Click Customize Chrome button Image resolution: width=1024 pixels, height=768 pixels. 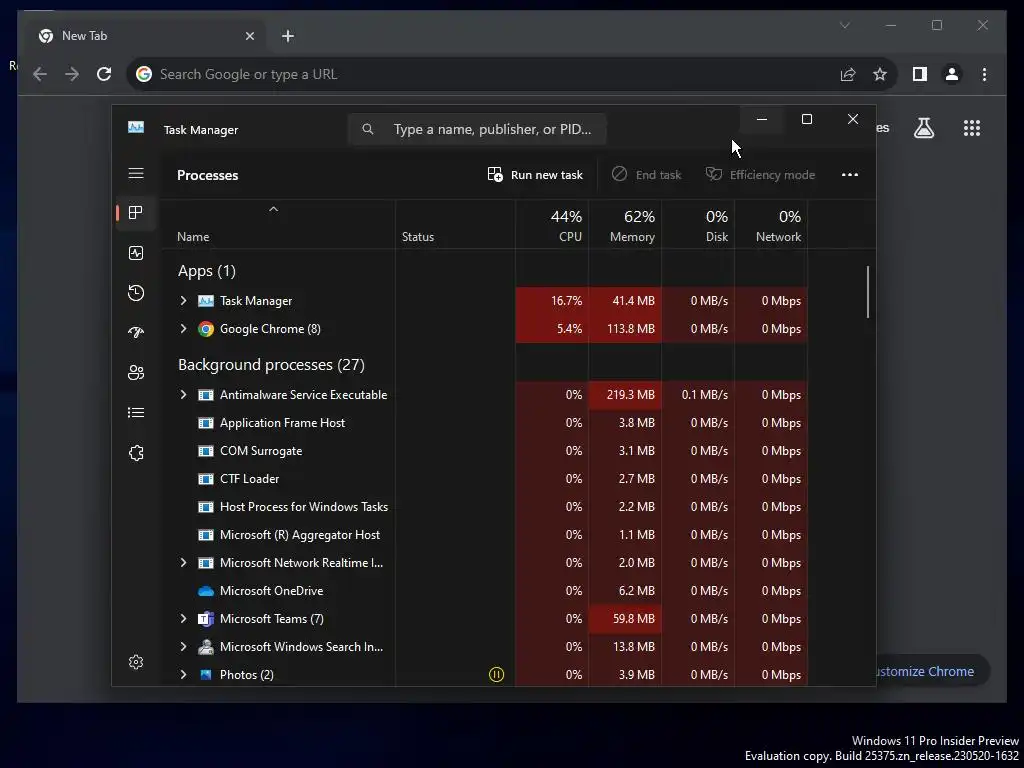pyautogui.click(x=931, y=671)
